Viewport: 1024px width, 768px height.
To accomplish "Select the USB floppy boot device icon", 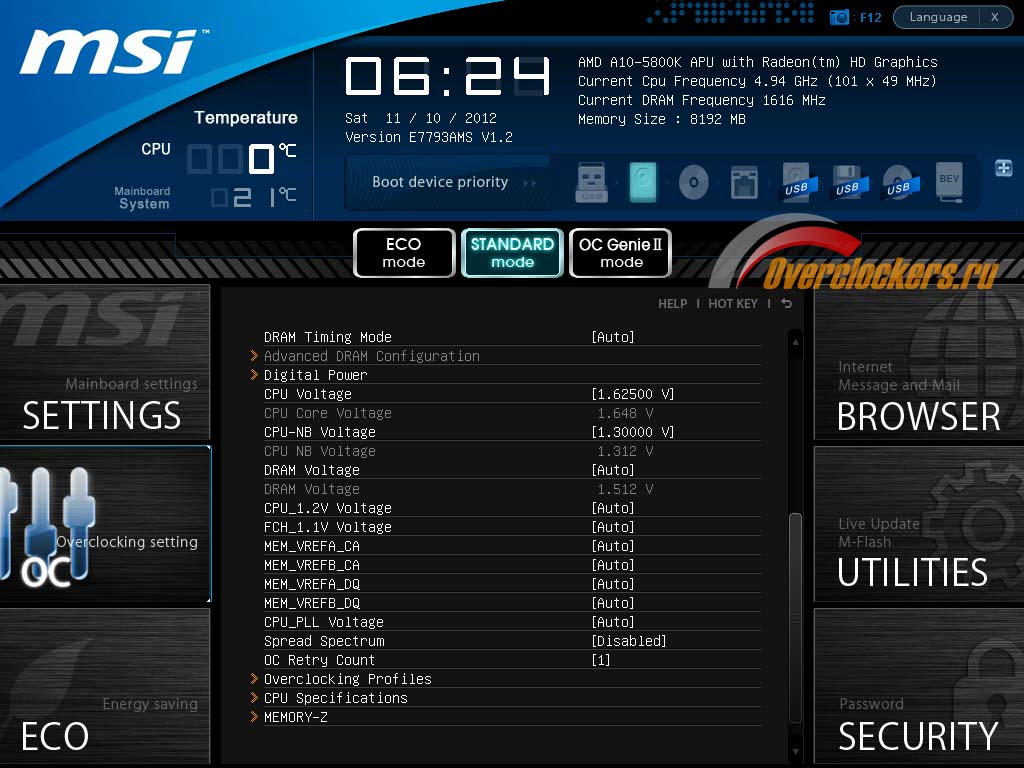I will [850, 182].
